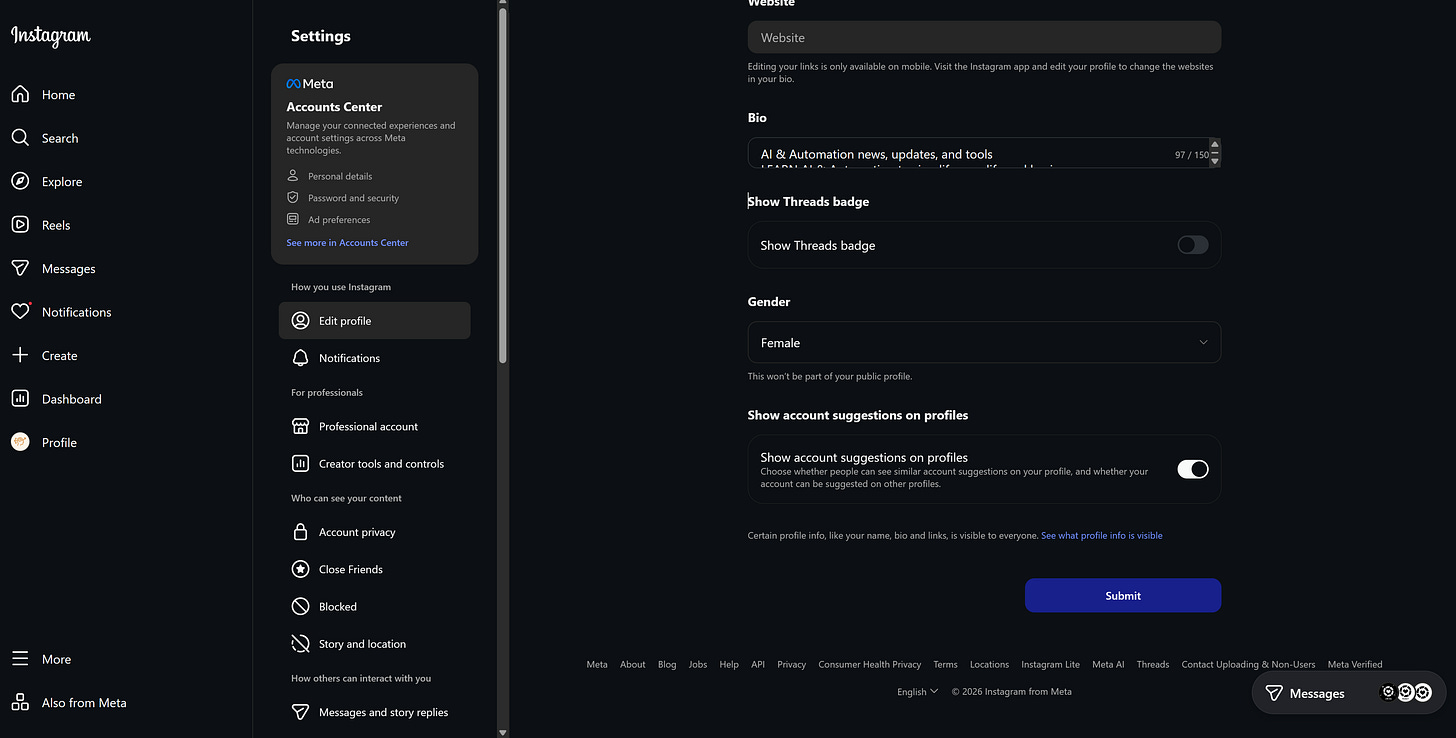1456x738 pixels.
Task: Toggle the Show Threads badge switch
Action: click(x=1192, y=245)
